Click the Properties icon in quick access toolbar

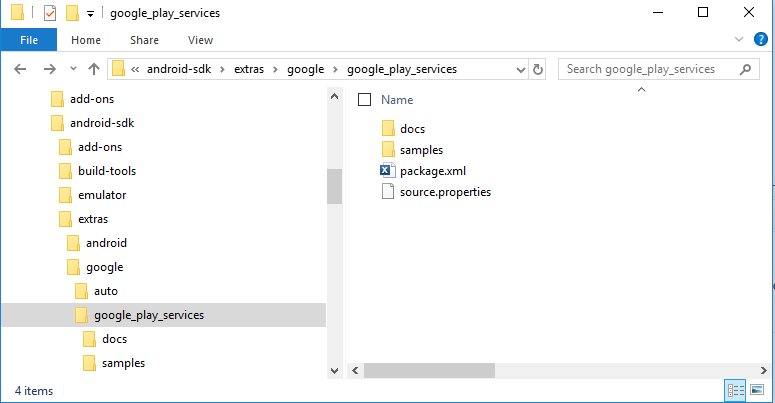coord(49,13)
